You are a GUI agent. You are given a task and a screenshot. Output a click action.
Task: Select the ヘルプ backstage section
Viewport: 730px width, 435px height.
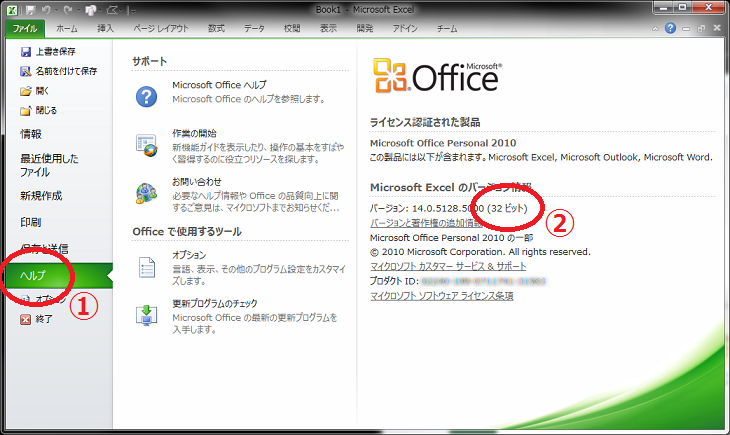(60, 275)
